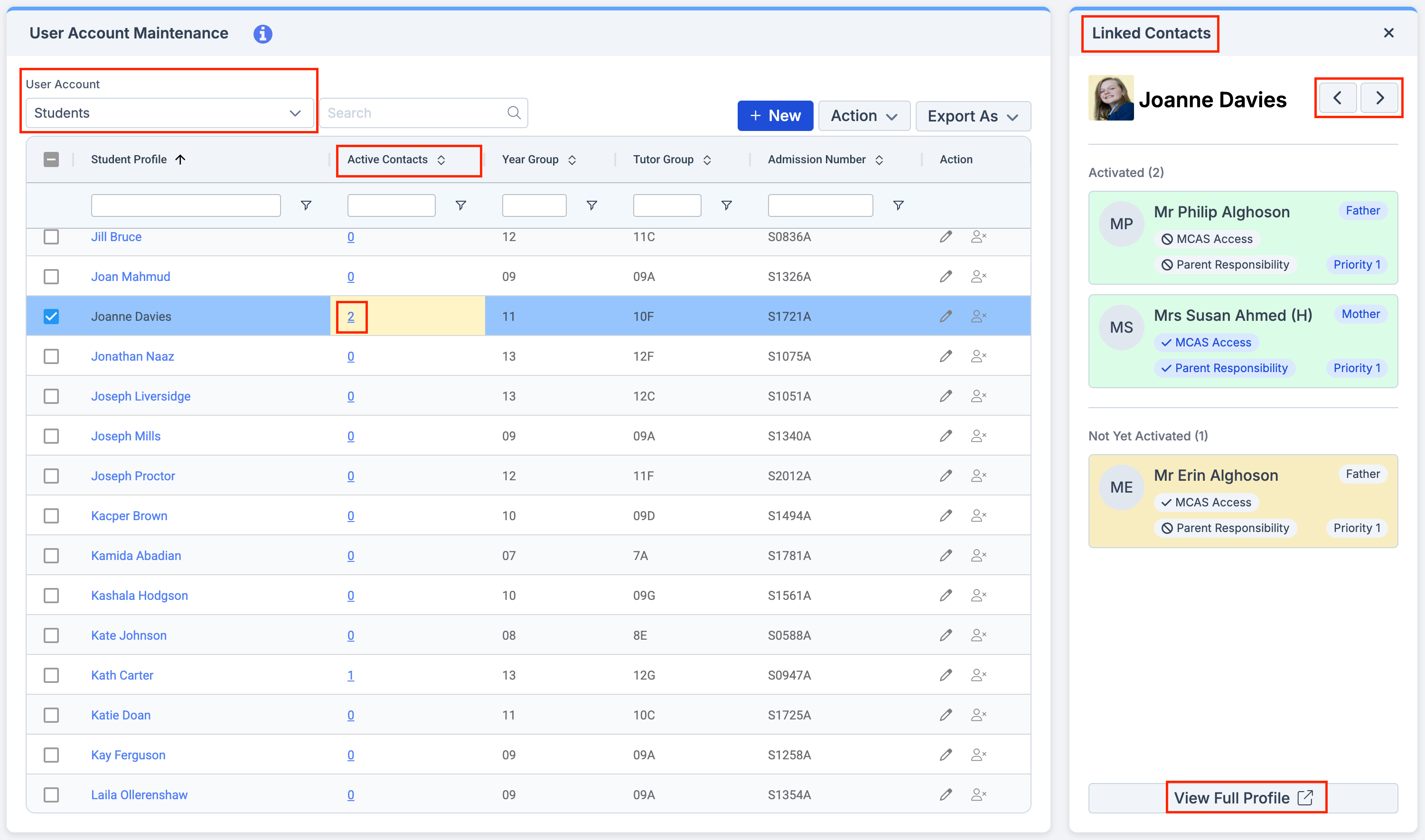Sort the table by Tutor Group
This screenshot has height=840, width=1425.
[x=707, y=159]
